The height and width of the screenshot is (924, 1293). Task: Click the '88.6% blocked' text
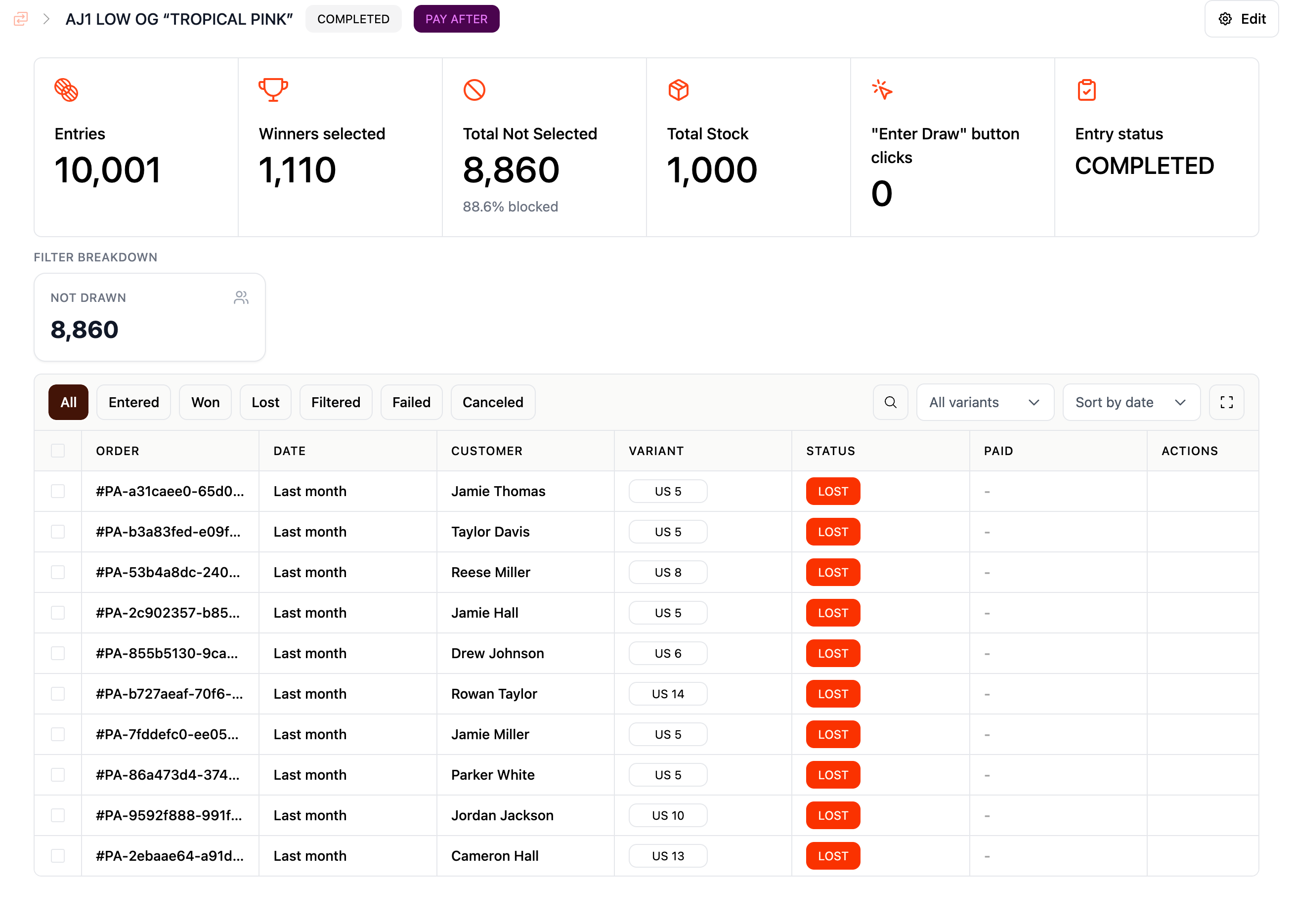pyautogui.click(x=510, y=207)
